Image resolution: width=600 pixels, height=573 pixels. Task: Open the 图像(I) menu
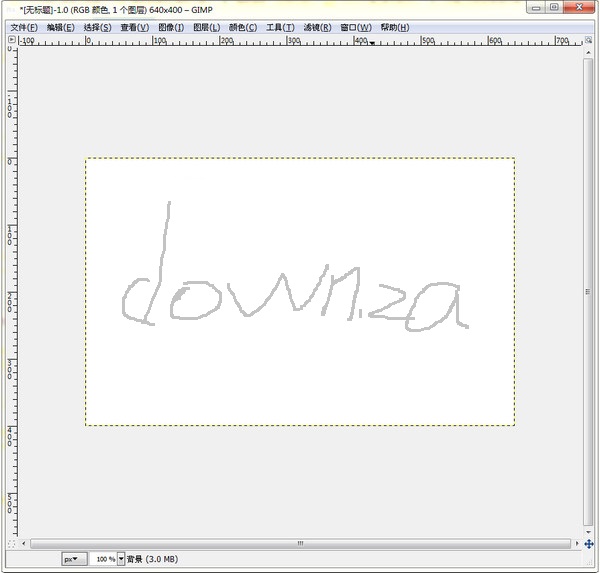[171, 27]
